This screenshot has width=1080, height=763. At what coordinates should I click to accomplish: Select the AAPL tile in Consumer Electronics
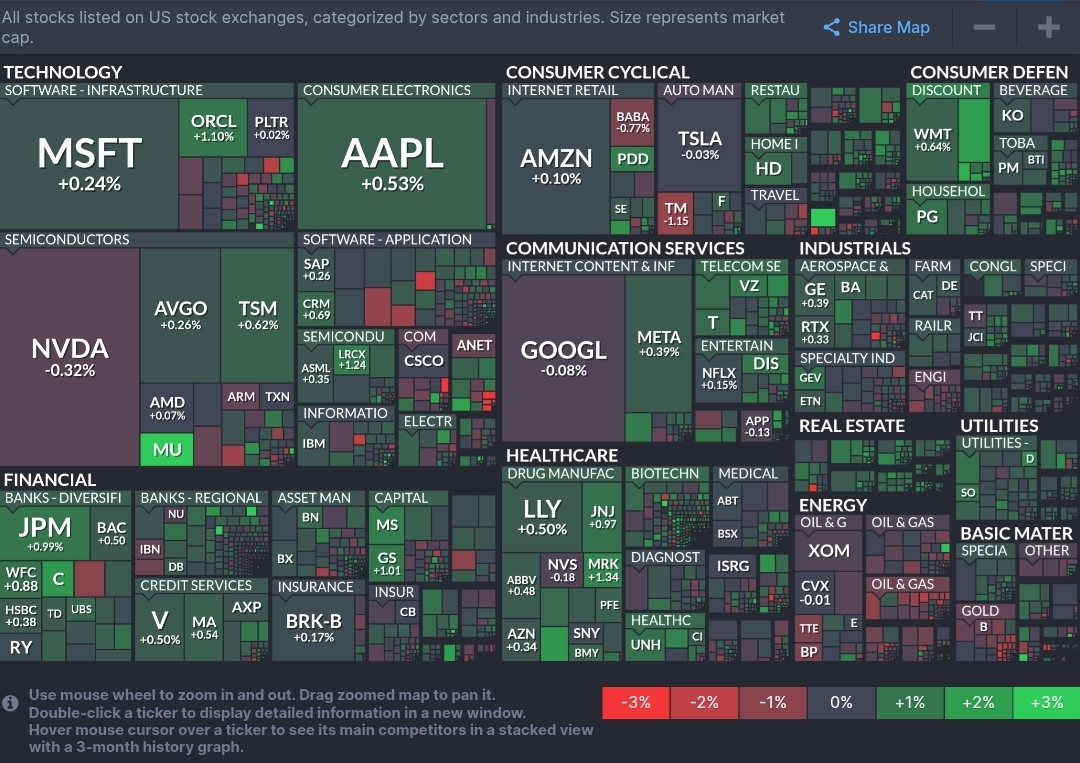(x=392, y=160)
